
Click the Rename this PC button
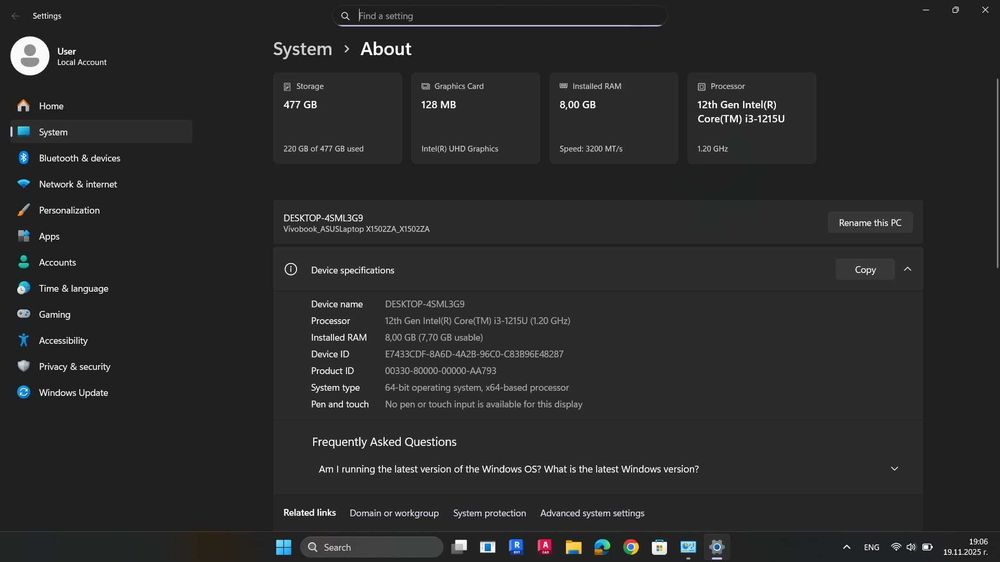coord(870,223)
